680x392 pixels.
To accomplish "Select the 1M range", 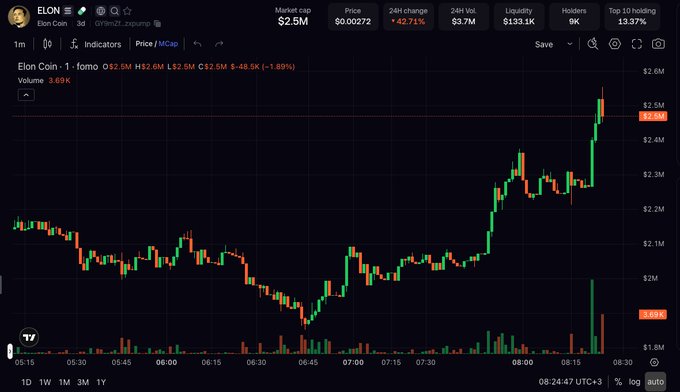I will [x=64, y=382].
